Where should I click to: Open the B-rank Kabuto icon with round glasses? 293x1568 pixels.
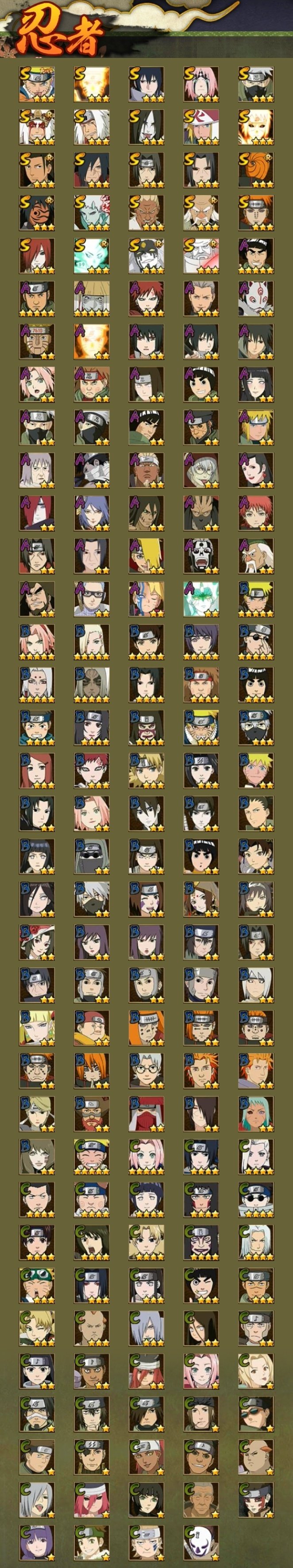click(146, 1070)
